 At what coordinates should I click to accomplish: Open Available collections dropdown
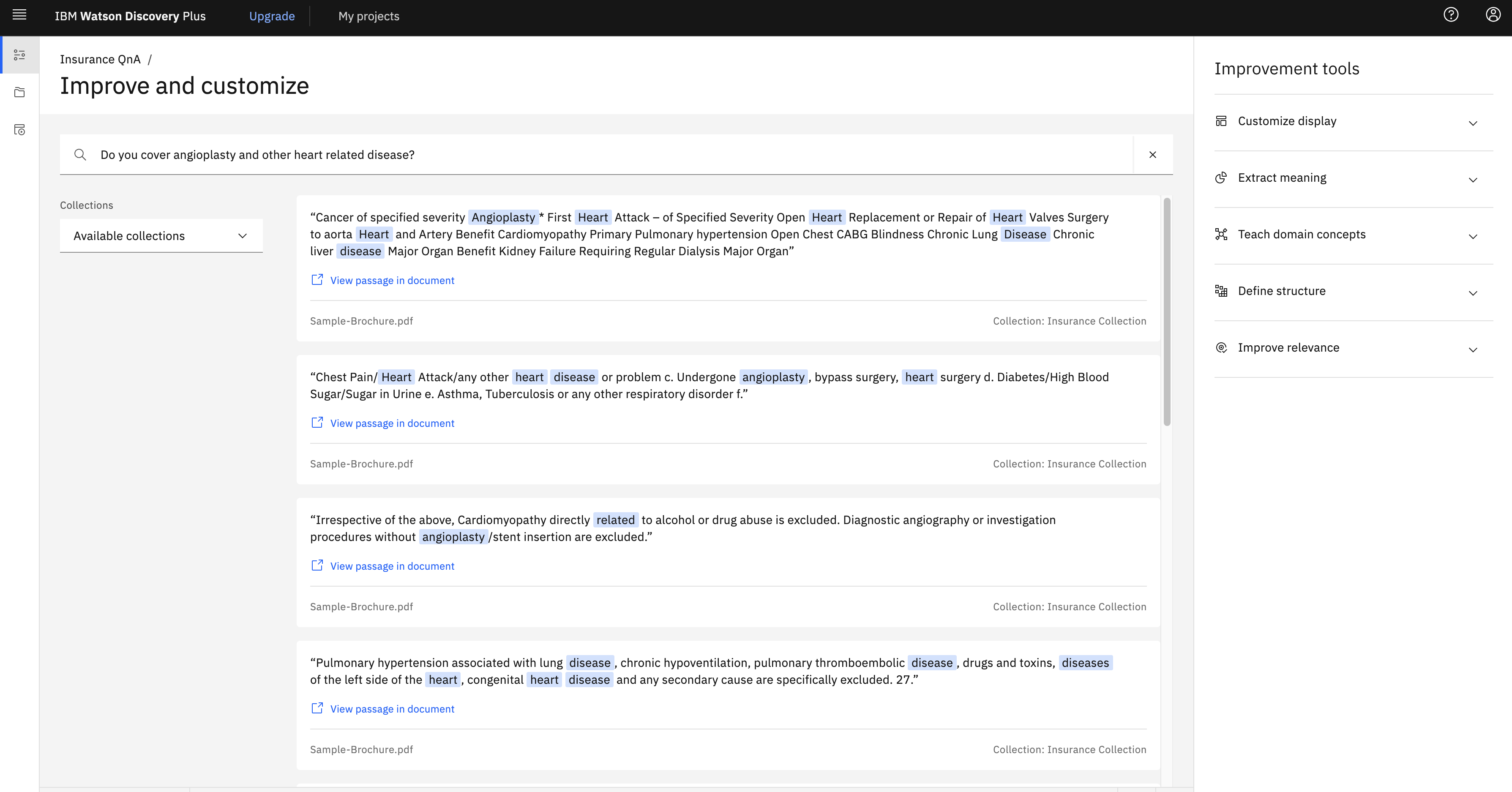tap(161, 236)
